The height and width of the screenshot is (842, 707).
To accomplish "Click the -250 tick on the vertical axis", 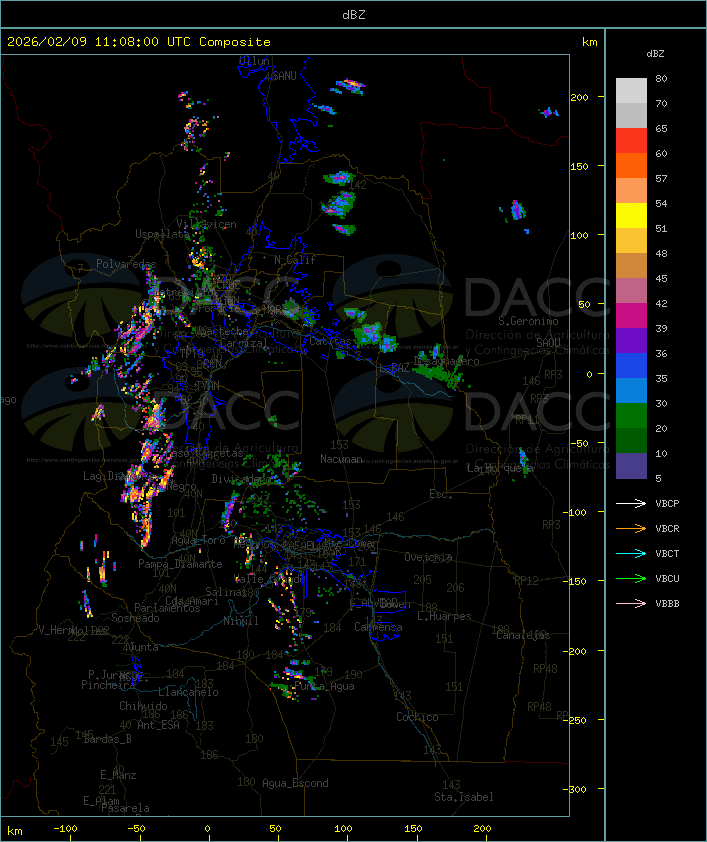I will click(x=577, y=720).
